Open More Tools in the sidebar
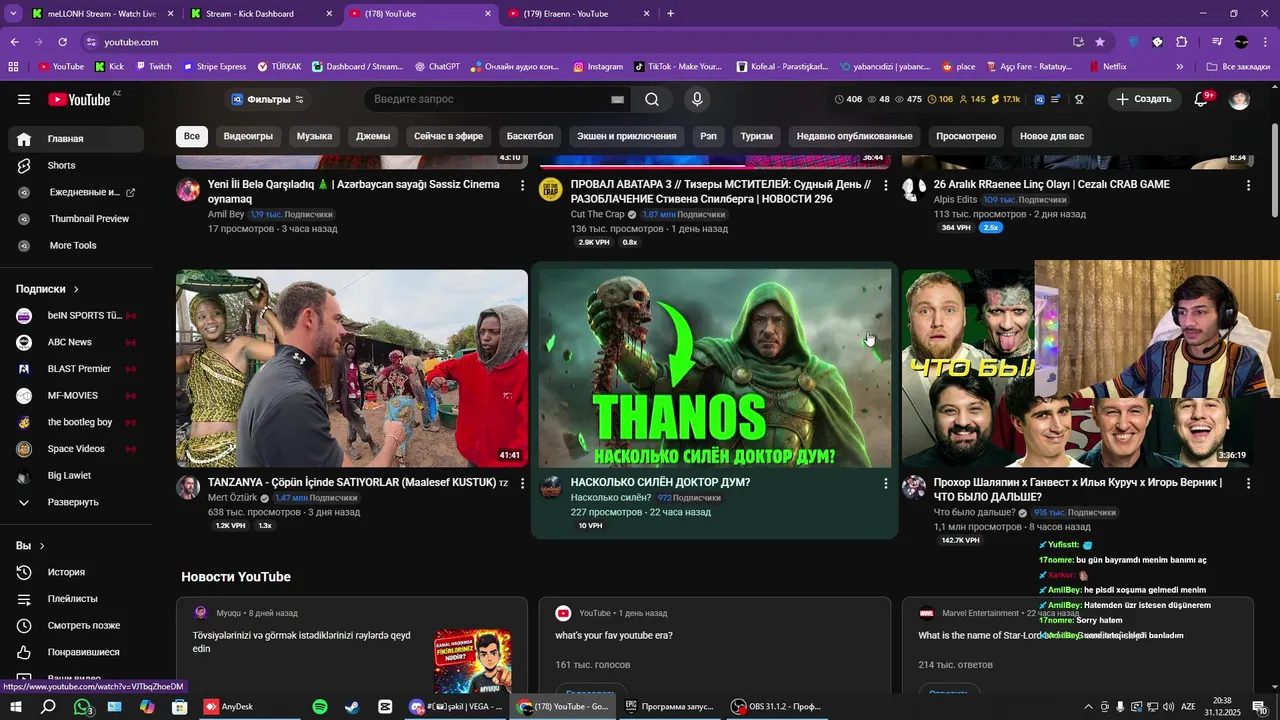 (x=76, y=245)
